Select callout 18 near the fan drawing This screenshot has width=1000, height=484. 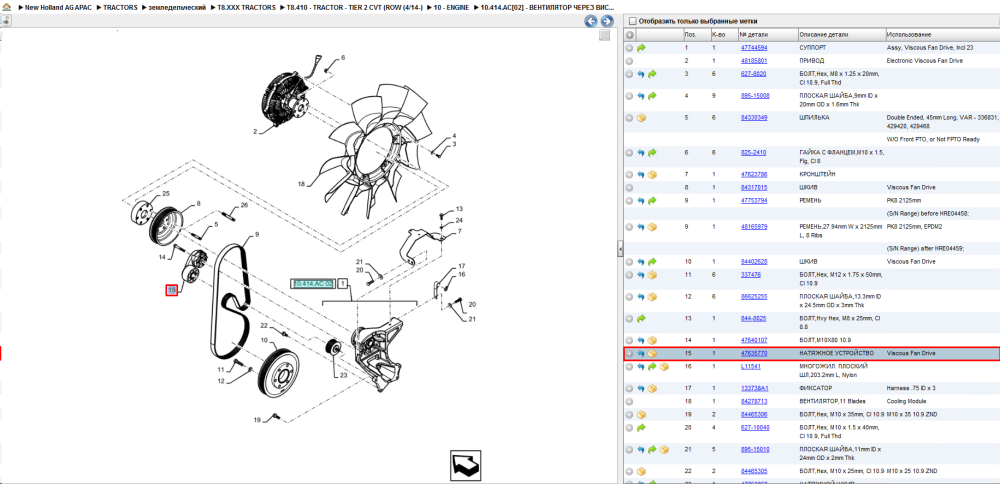pyautogui.click(x=301, y=184)
